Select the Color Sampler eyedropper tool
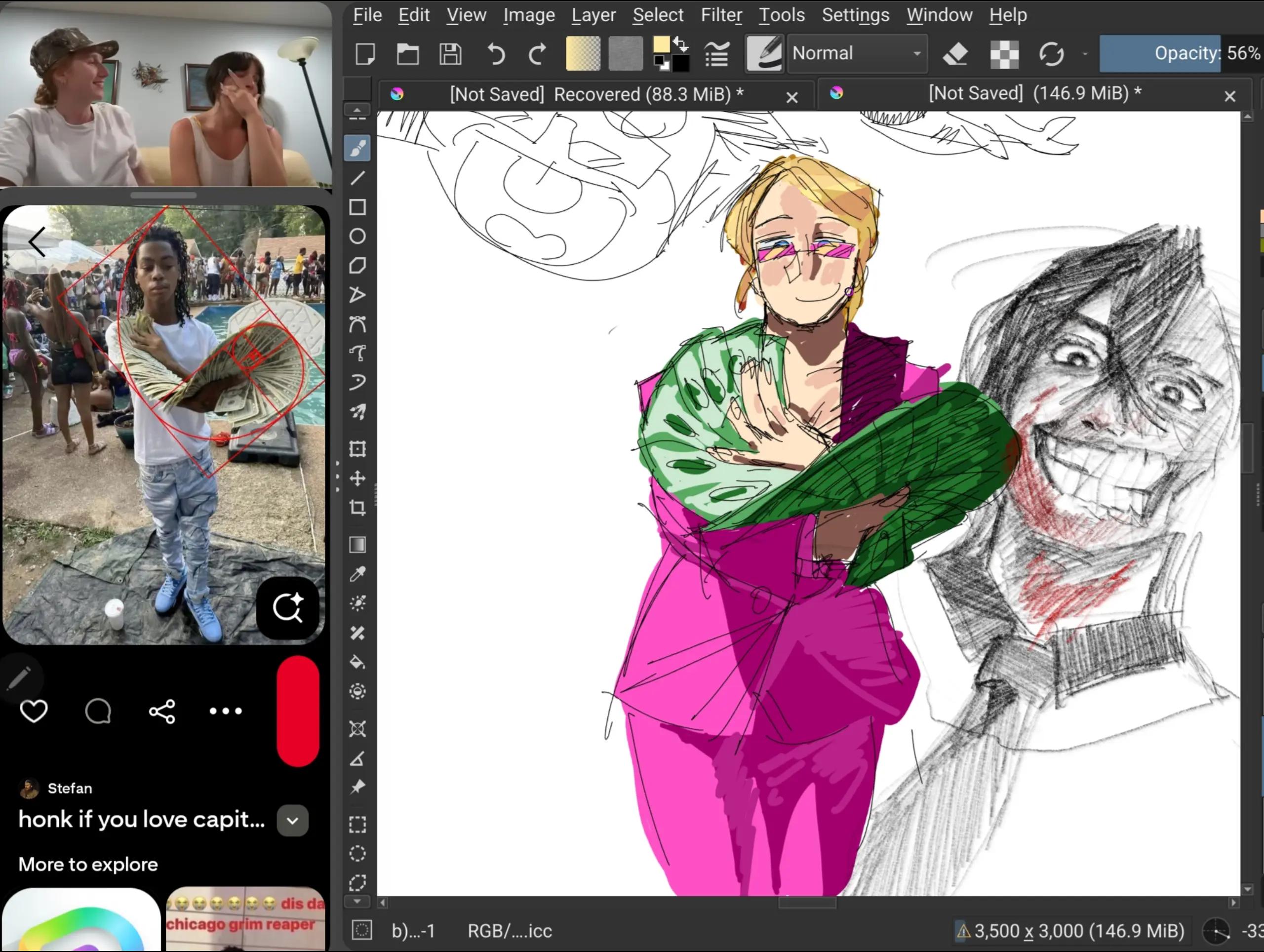This screenshot has height=952, width=1264. point(357,574)
